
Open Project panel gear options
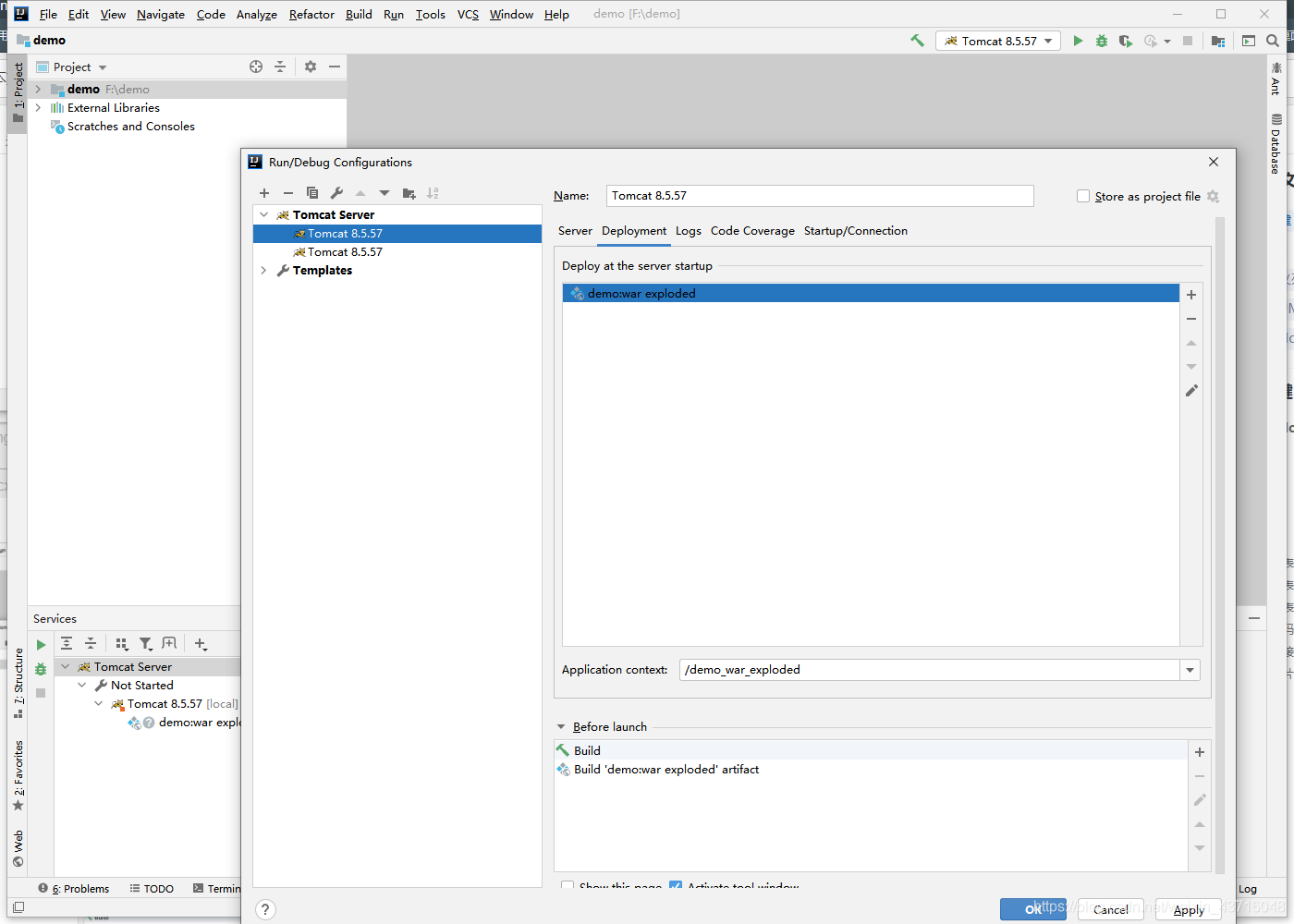coord(311,67)
